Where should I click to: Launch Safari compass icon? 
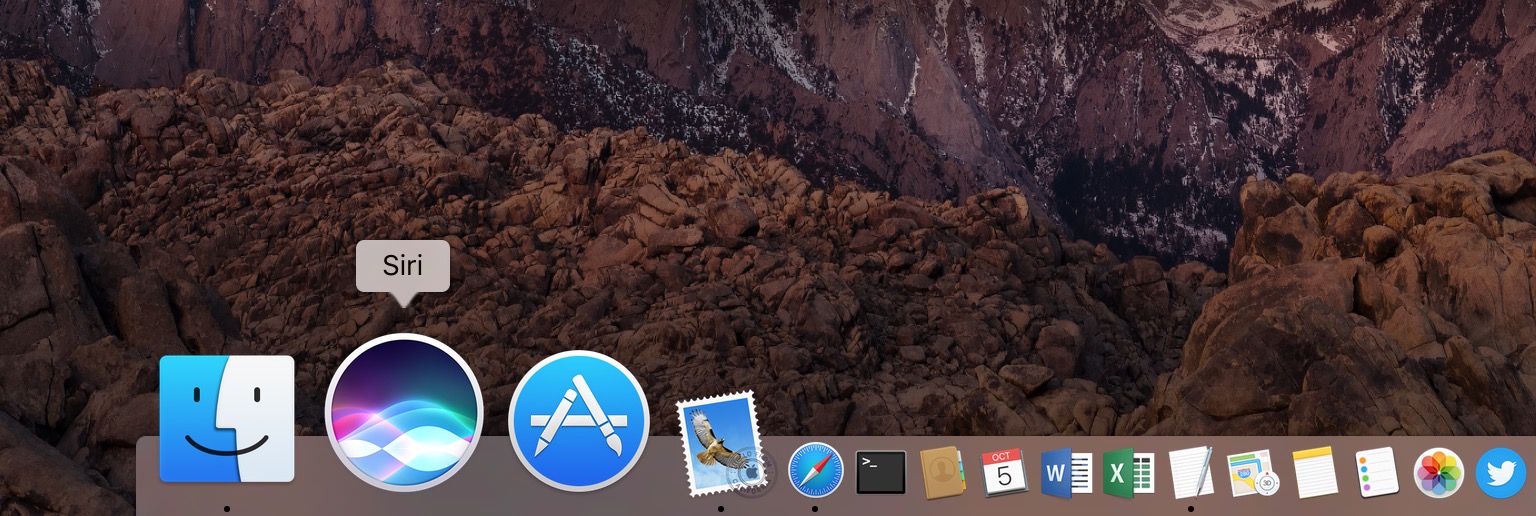click(815, 471)
